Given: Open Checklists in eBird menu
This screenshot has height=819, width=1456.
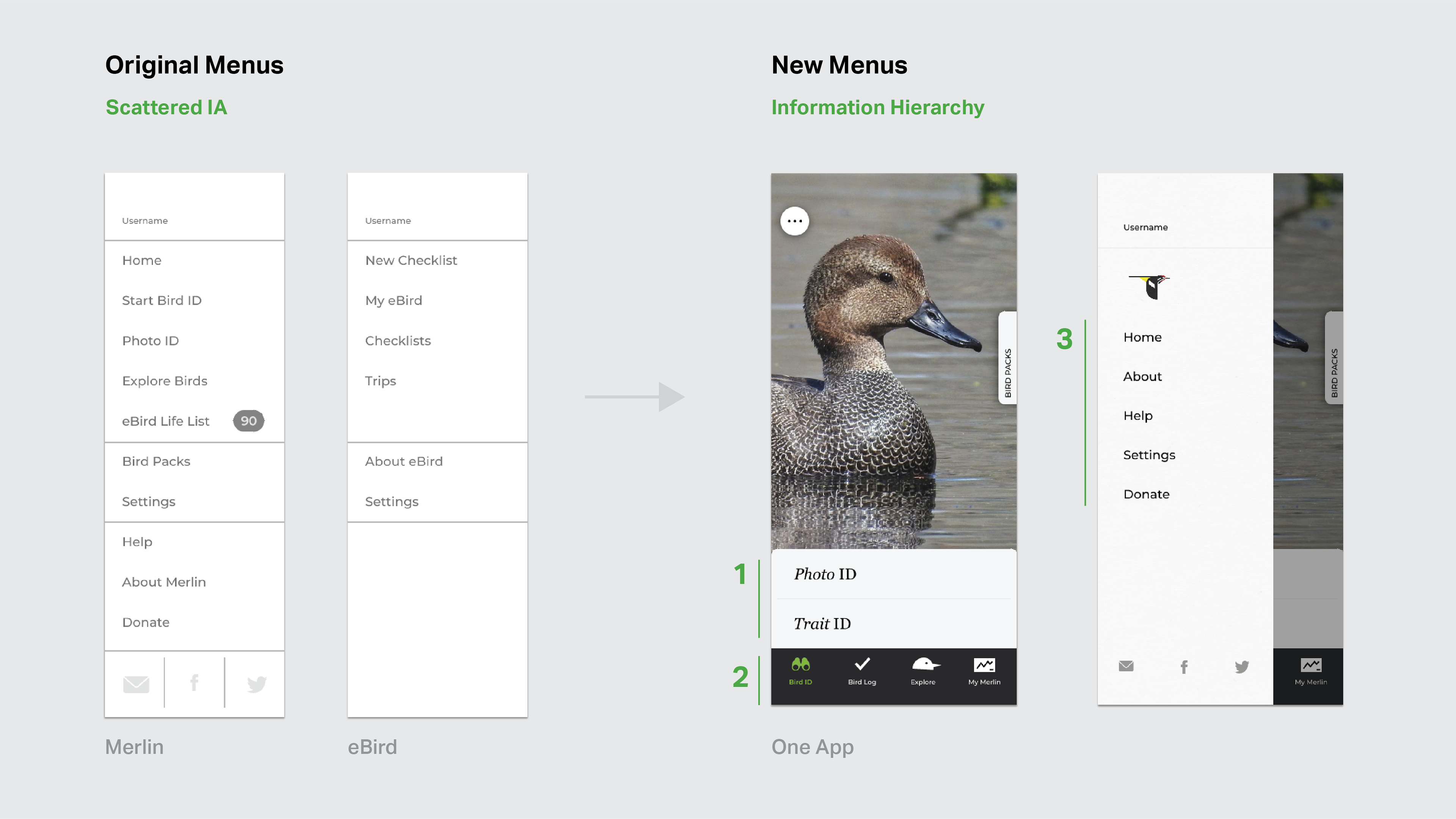Looking at the screenshot, I should (x=398, y=341).
